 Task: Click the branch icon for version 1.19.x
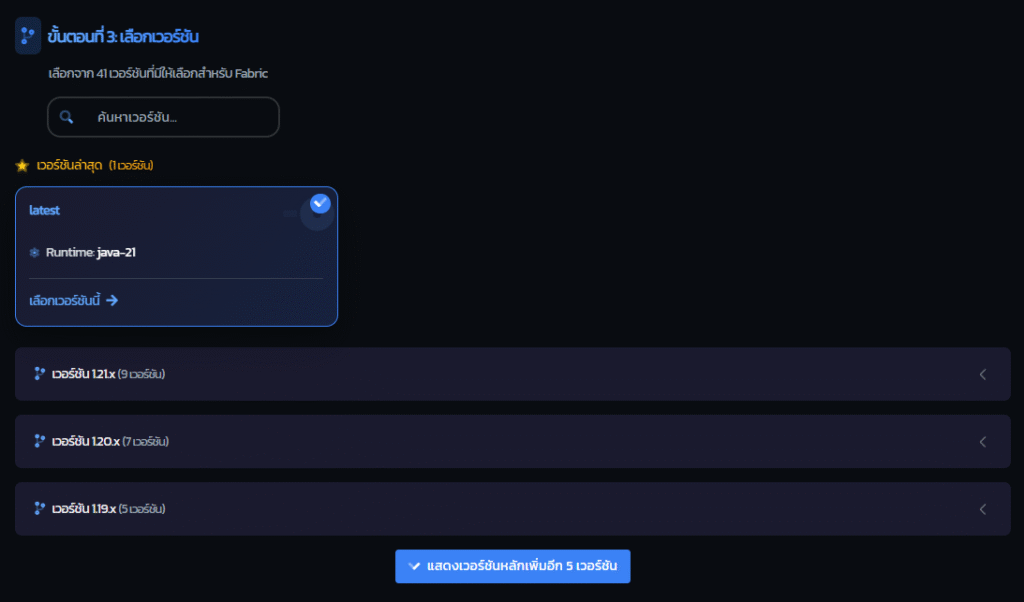tap(40, 509)
